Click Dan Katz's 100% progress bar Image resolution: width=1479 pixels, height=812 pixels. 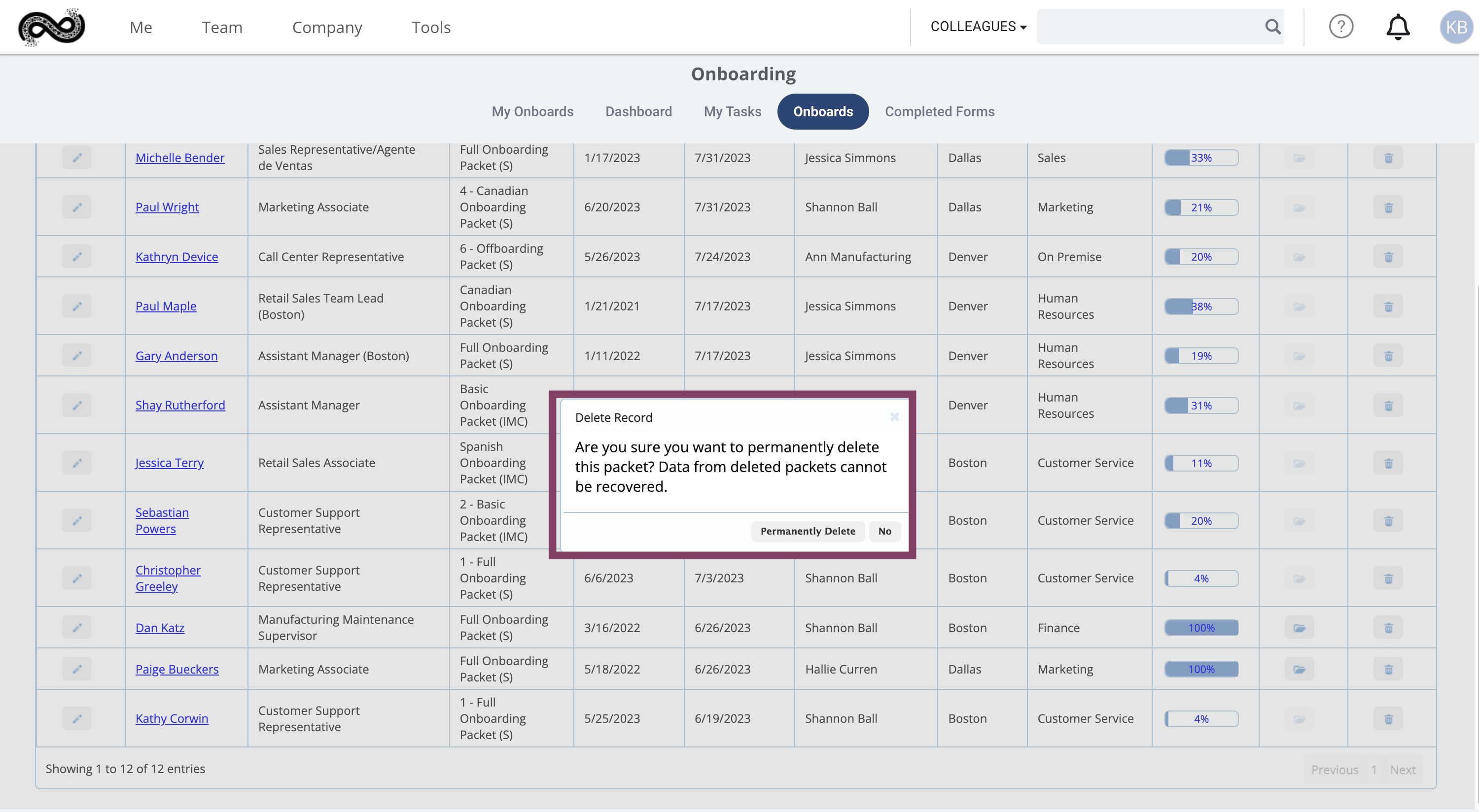(x=1200, y=627)
